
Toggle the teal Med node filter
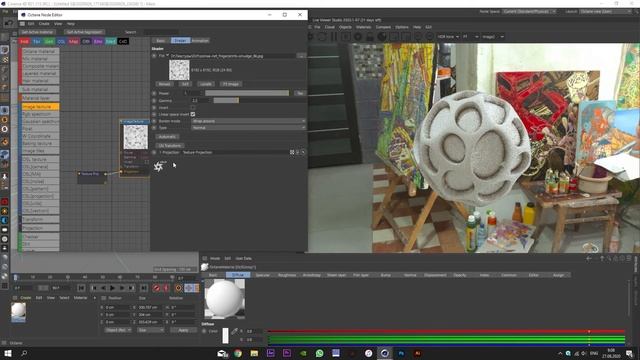click(x=111, y=41)
